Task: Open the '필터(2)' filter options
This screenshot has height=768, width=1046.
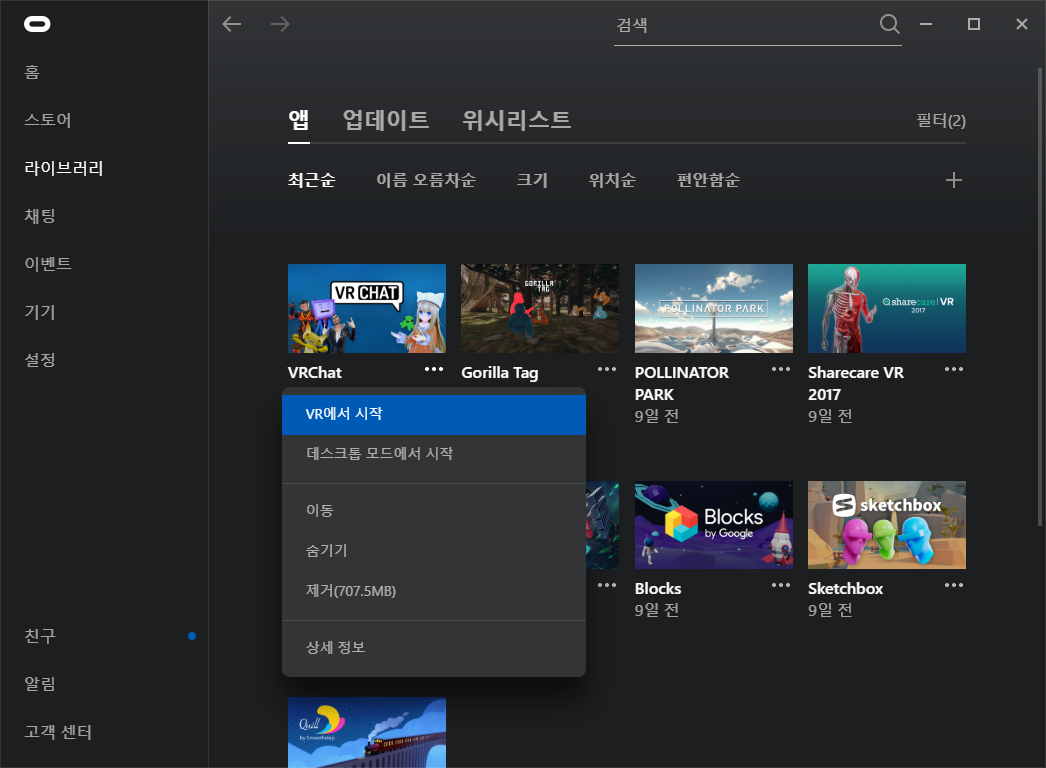Action: (x=941, y=121)
